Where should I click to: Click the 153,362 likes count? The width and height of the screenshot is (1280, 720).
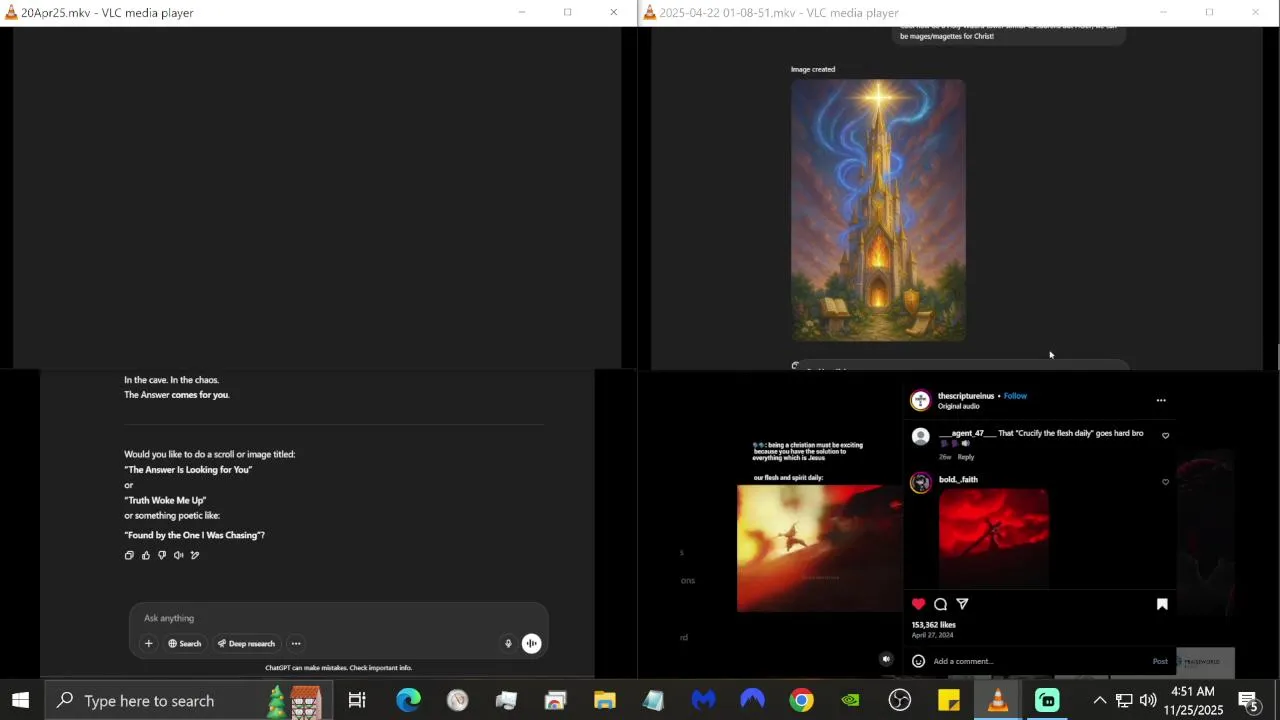(933, 625)
